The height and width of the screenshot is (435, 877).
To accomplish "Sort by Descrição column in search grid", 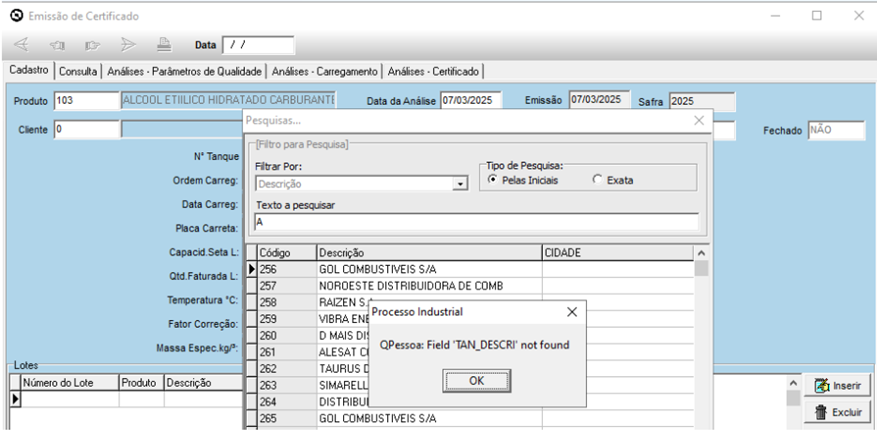I will point(429,253).
